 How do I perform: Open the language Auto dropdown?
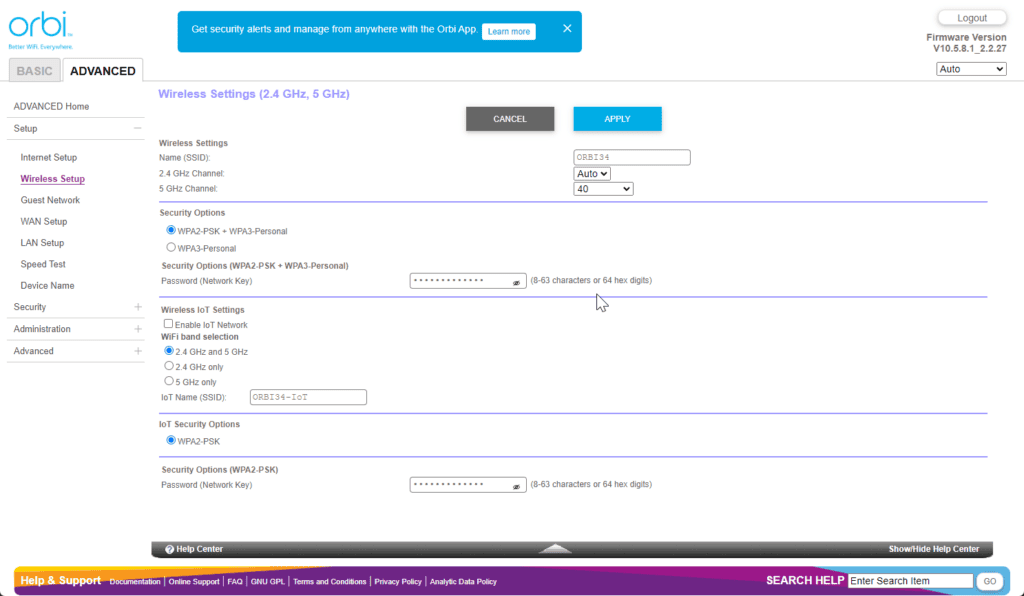click(971, 69)
